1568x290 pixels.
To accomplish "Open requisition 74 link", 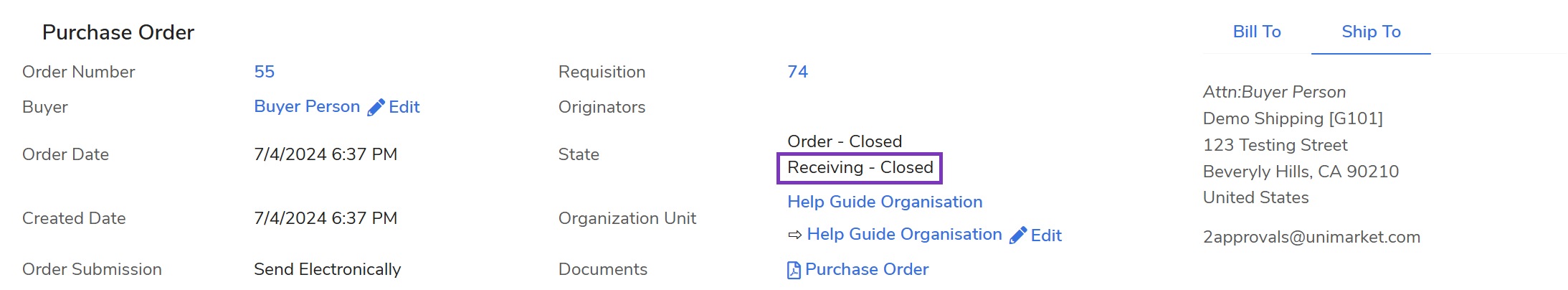I will tap(797, 72).
